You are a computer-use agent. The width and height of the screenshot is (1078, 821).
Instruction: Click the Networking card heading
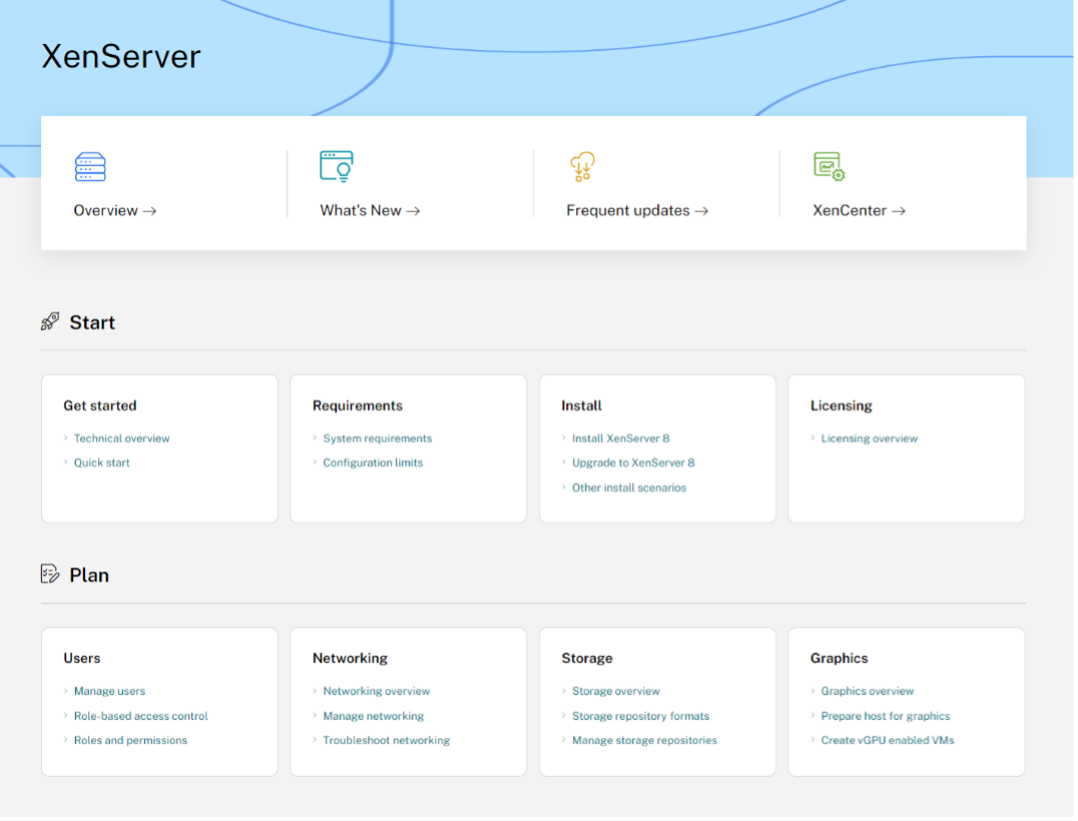pos(350,659)
